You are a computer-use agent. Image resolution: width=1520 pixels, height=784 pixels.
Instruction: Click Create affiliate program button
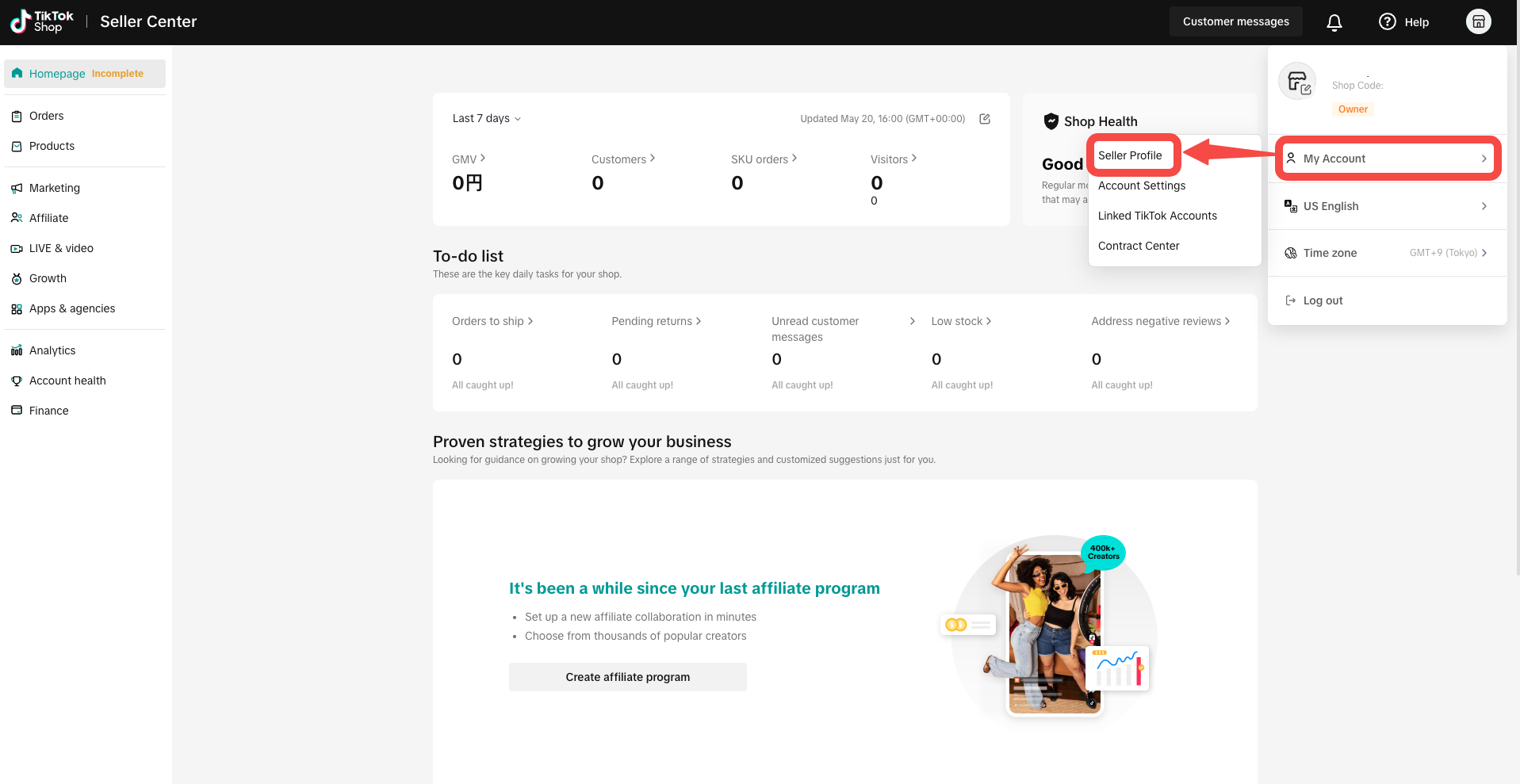(628, 677)
